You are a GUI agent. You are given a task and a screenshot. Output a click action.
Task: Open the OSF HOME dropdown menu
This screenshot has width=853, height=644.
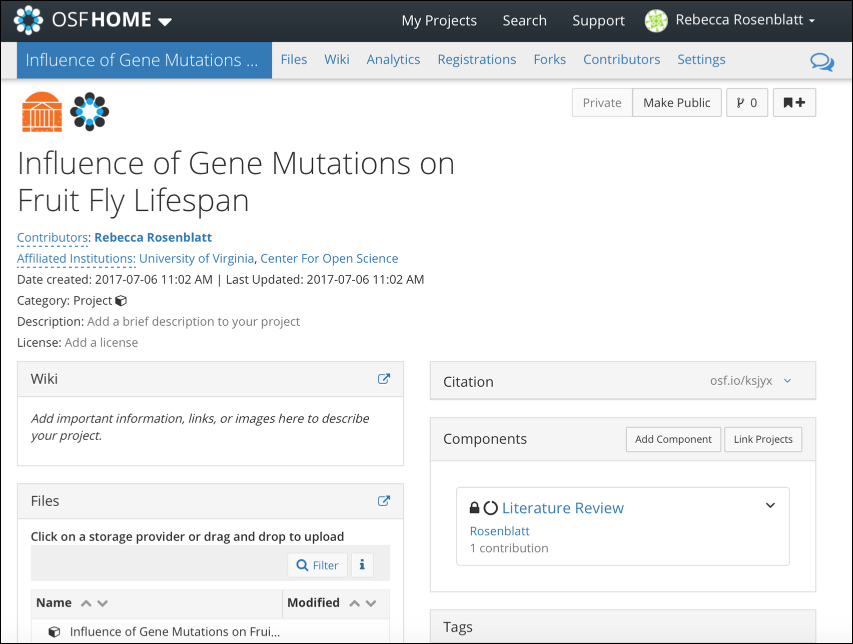[165, 21]
